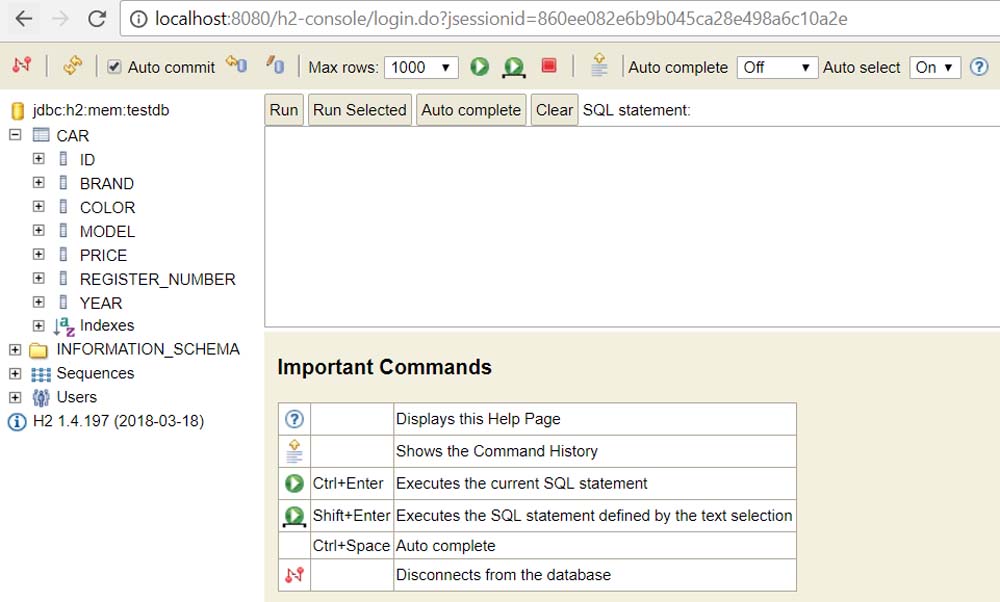Click the Disconnect icon in the toolbar
This screenshot has height=602, width=1000.
point(21,66)
